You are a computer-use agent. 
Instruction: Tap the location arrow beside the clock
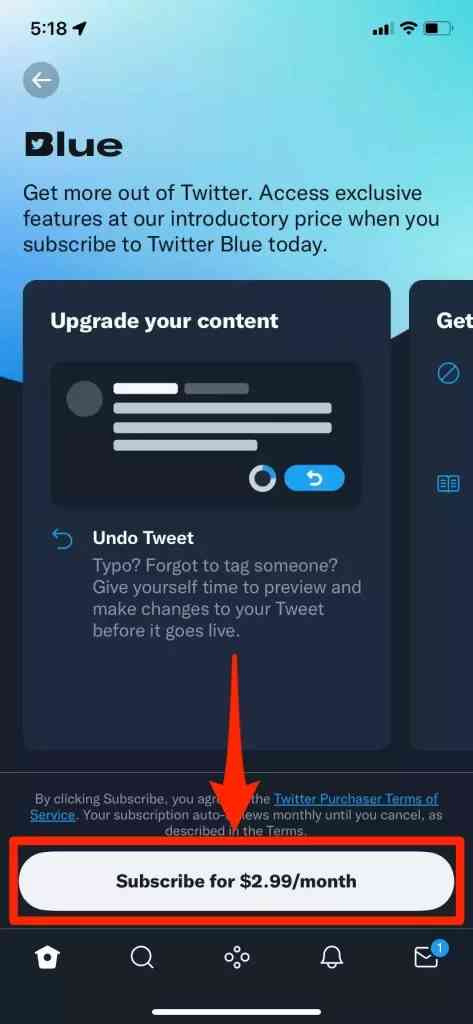(x=80, y=29)
